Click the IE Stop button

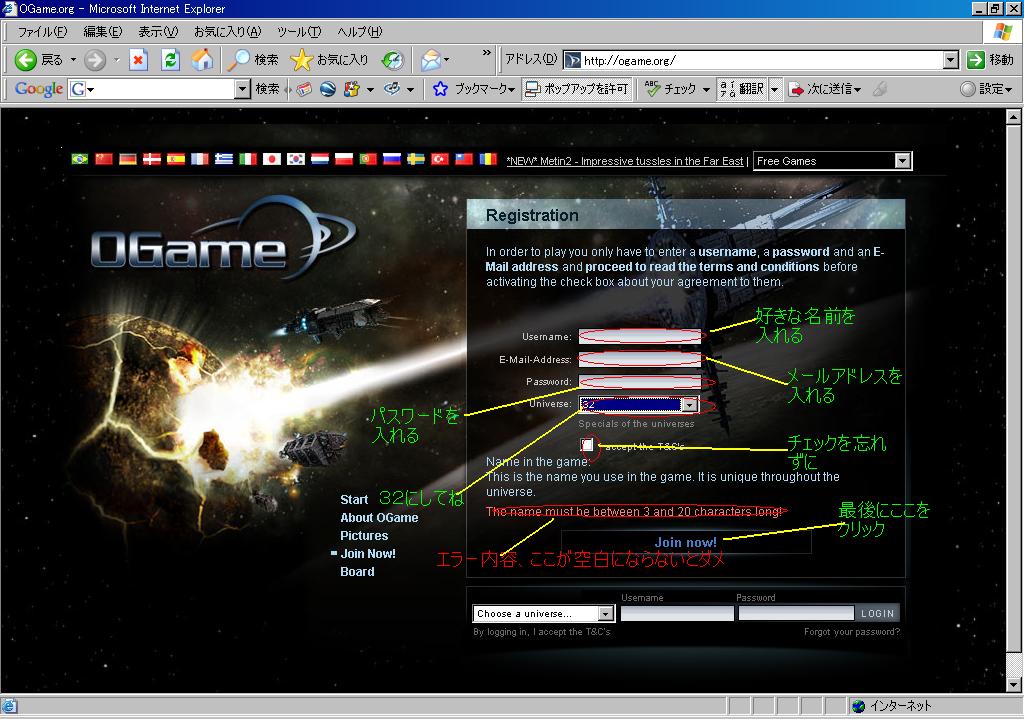click(138, 60)
